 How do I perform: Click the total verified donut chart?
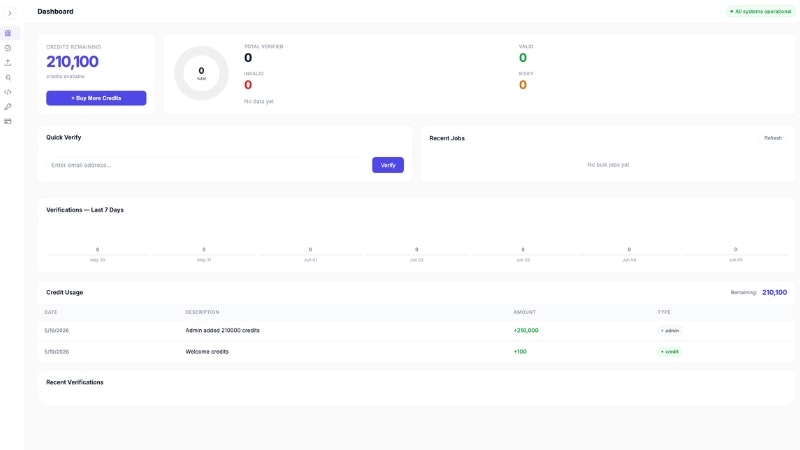pos(202,73)
